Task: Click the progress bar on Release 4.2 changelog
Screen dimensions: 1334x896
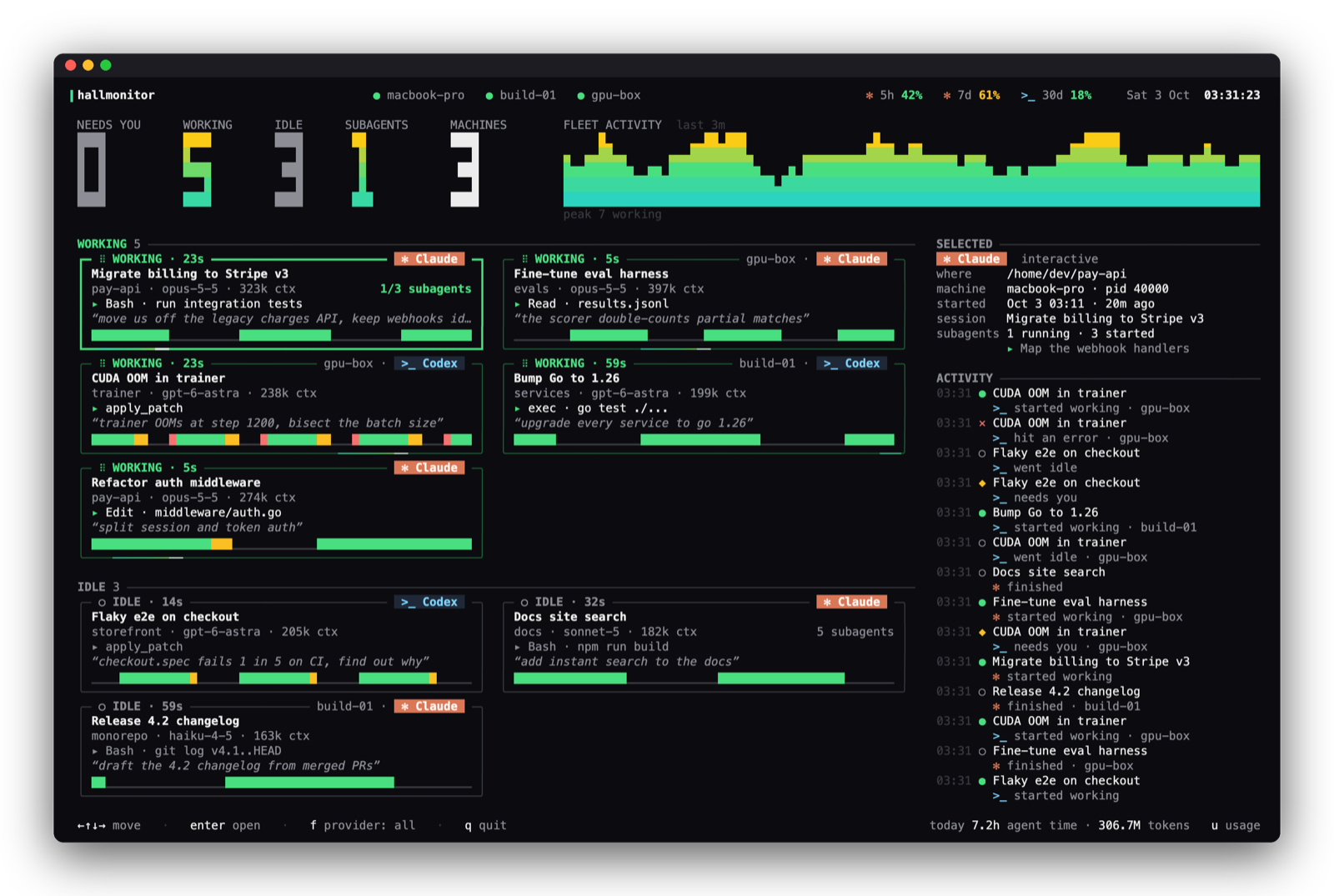Action: pyautogui.click(x=281, y=783)
